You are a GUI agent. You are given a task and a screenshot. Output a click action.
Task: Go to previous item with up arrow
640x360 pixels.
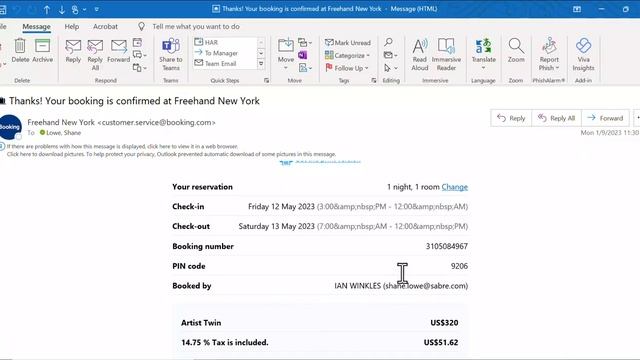click(47, 9)
